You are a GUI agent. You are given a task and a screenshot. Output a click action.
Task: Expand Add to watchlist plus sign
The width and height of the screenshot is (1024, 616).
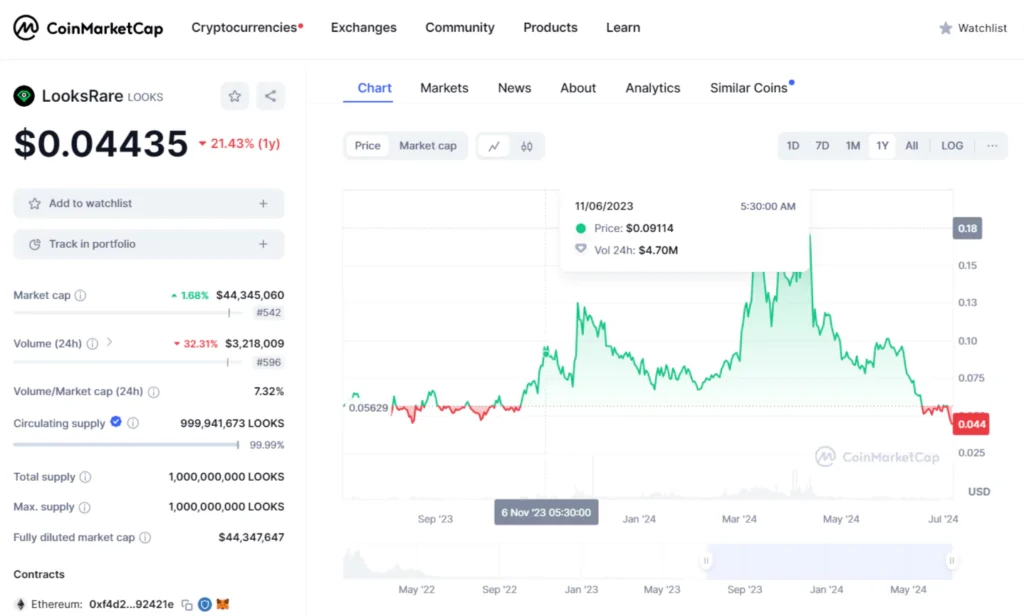(263, 204)
